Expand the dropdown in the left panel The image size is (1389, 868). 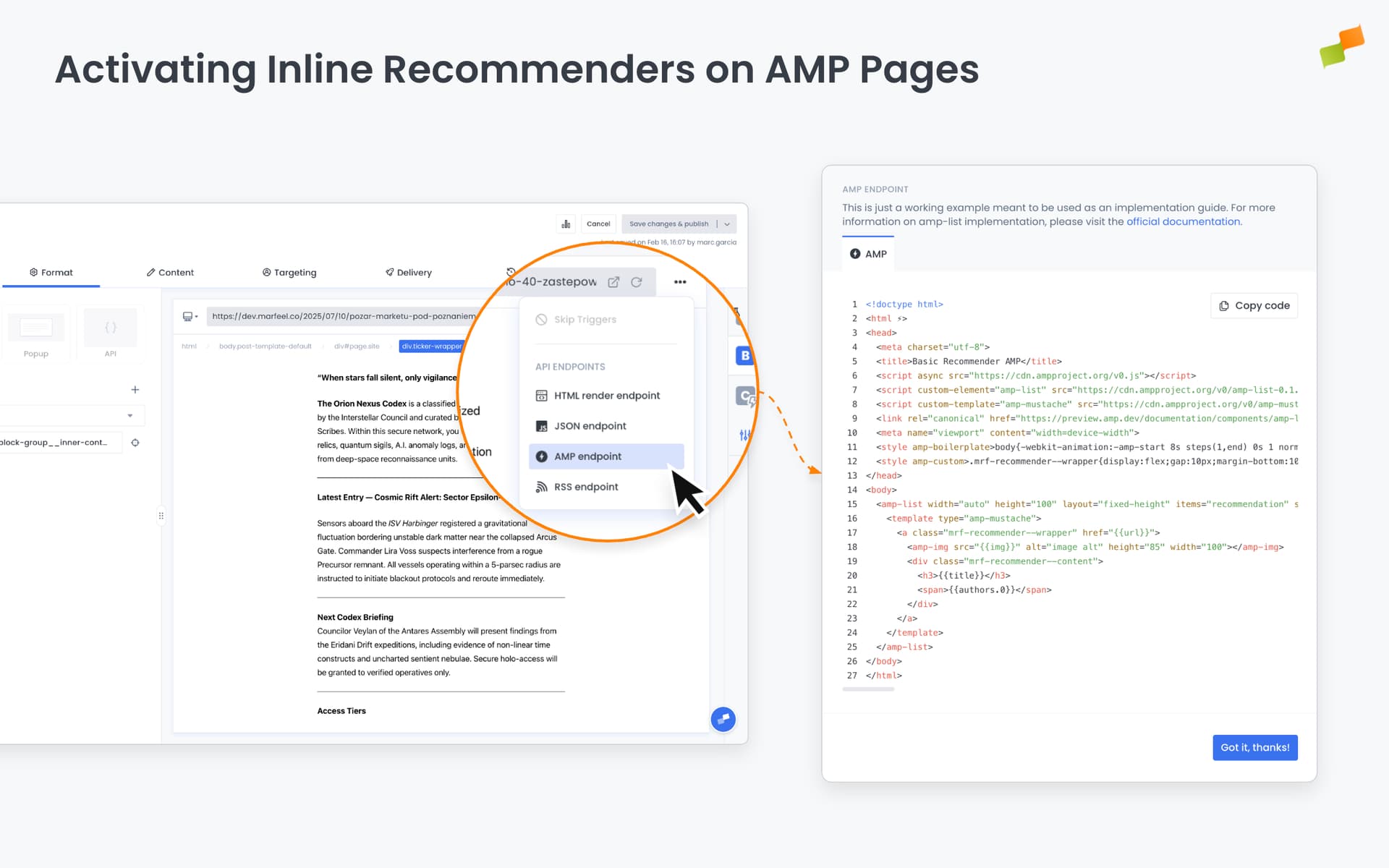(130, 415)
